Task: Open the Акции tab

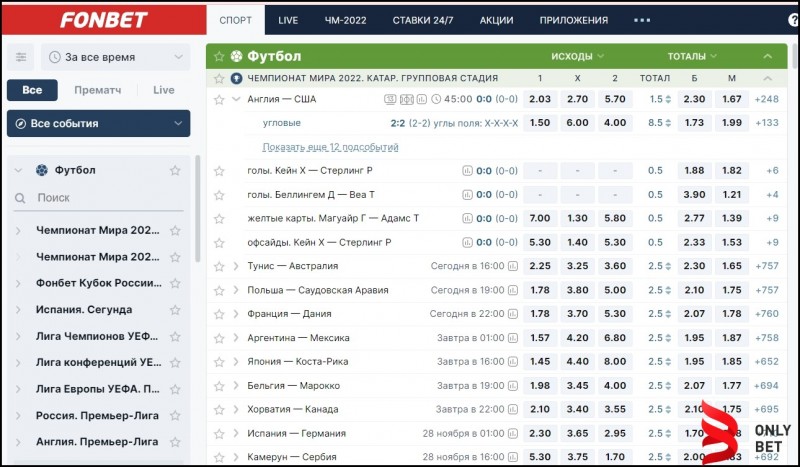Action: (496, 20)
